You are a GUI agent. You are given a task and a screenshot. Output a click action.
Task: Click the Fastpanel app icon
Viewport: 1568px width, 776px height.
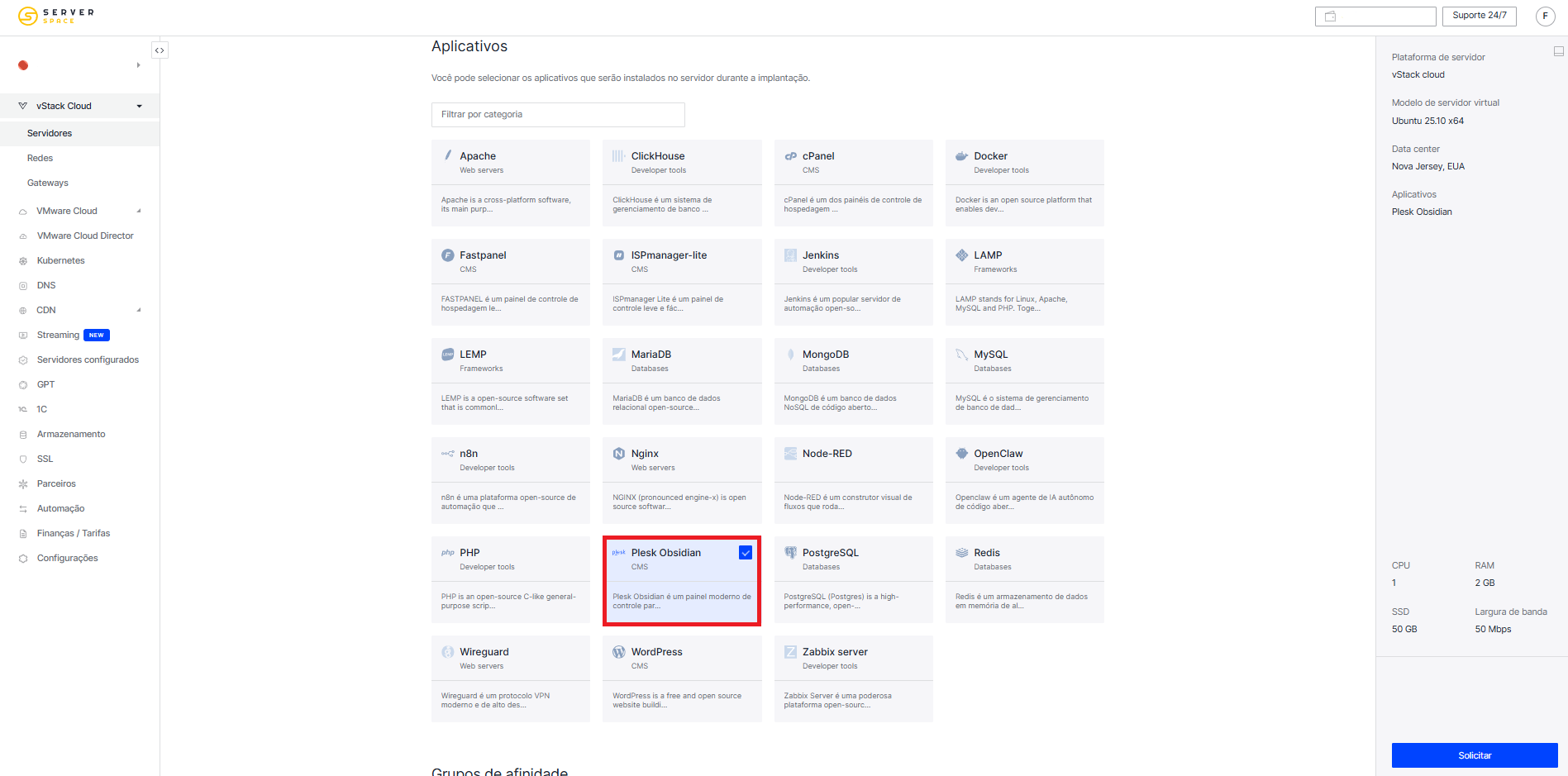coord(448,255)
